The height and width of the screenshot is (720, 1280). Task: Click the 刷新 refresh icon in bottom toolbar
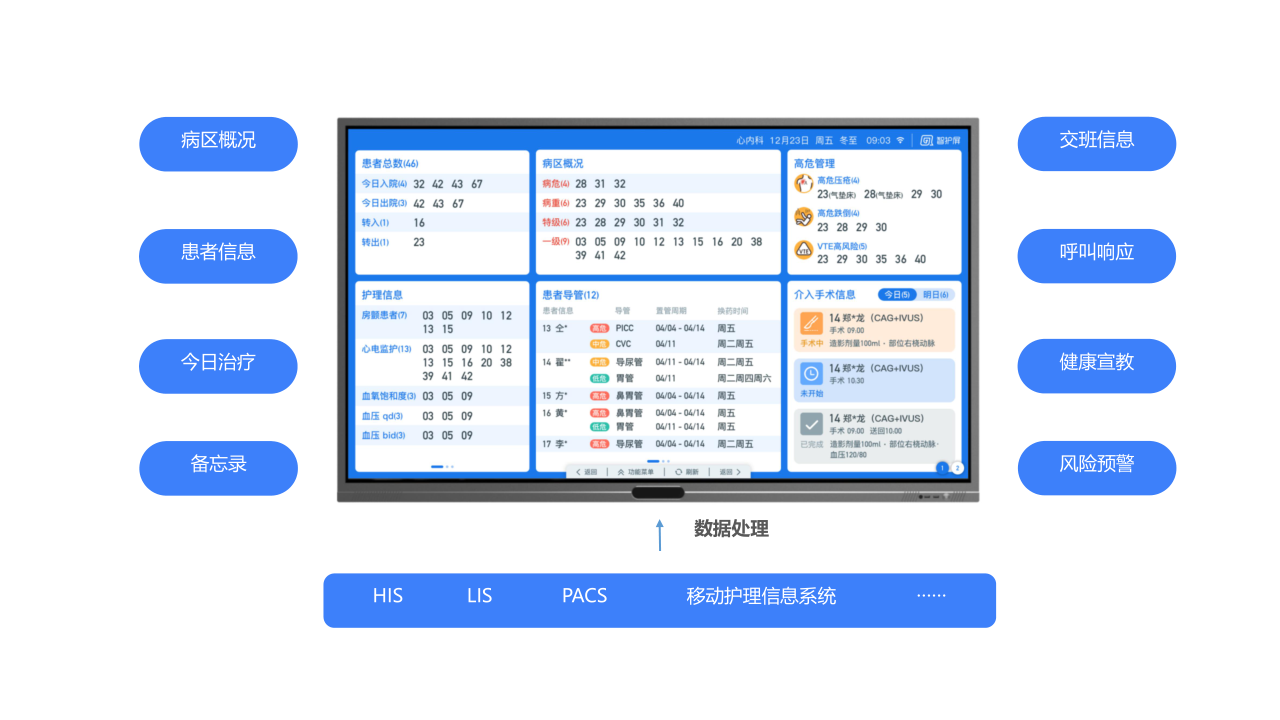(679, 471)
